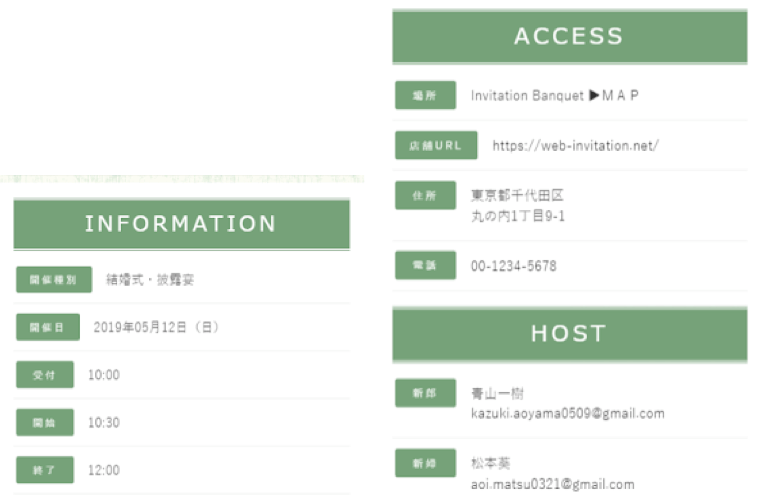Click the 店舗URL label badge
This screenshot has width=761, height=501.
click(436, 145)
